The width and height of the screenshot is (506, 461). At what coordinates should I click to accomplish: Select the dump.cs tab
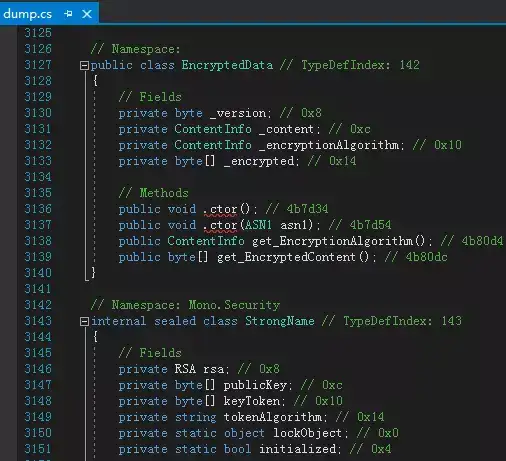click(28, 14)
